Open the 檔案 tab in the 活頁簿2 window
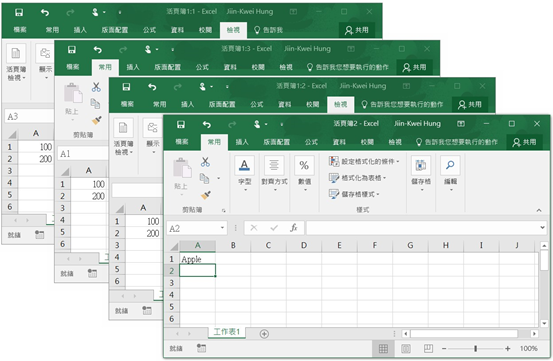This screenshot has width=553, height=361. click(182, 142)
